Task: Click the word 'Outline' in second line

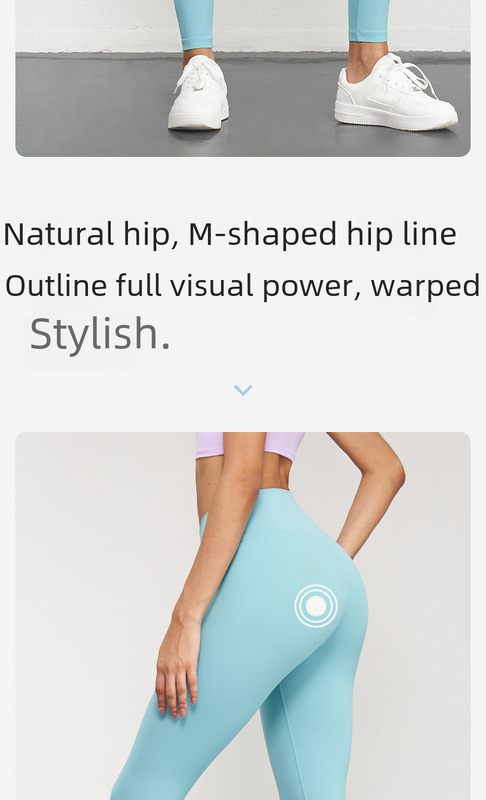Action: pyautogui.click(x=56, y=286)
